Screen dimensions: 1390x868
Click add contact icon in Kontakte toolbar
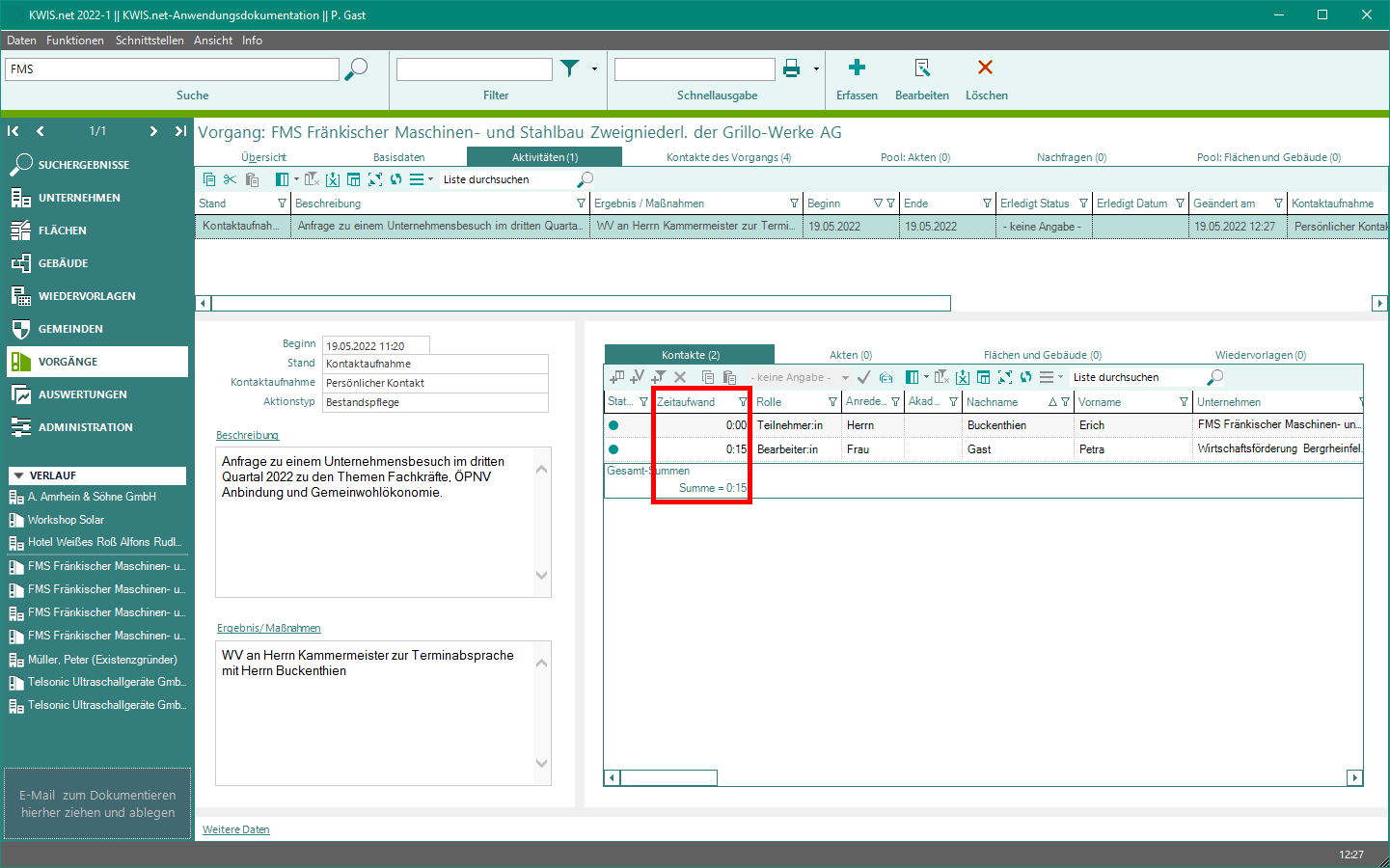(x=617, y=377)
